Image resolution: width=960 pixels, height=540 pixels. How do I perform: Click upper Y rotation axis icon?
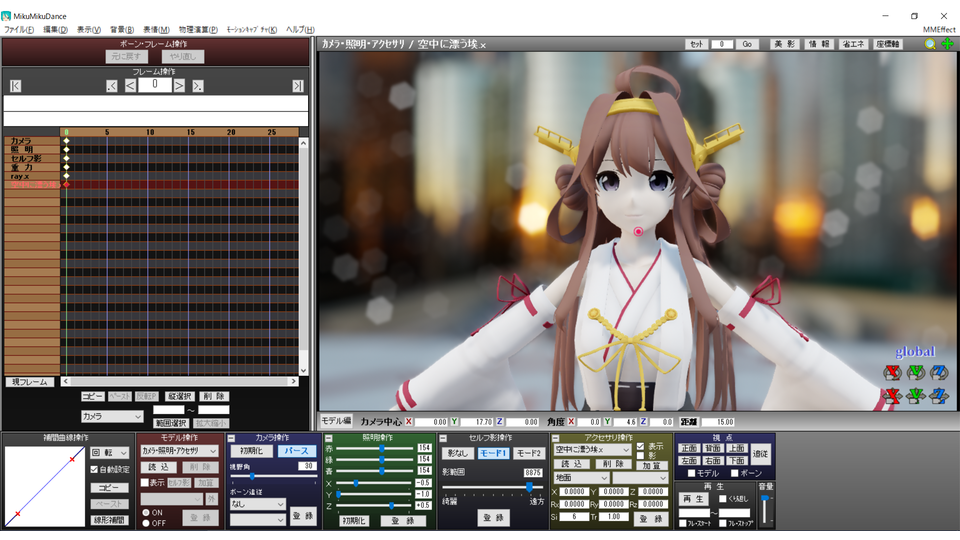click(916, 372)
